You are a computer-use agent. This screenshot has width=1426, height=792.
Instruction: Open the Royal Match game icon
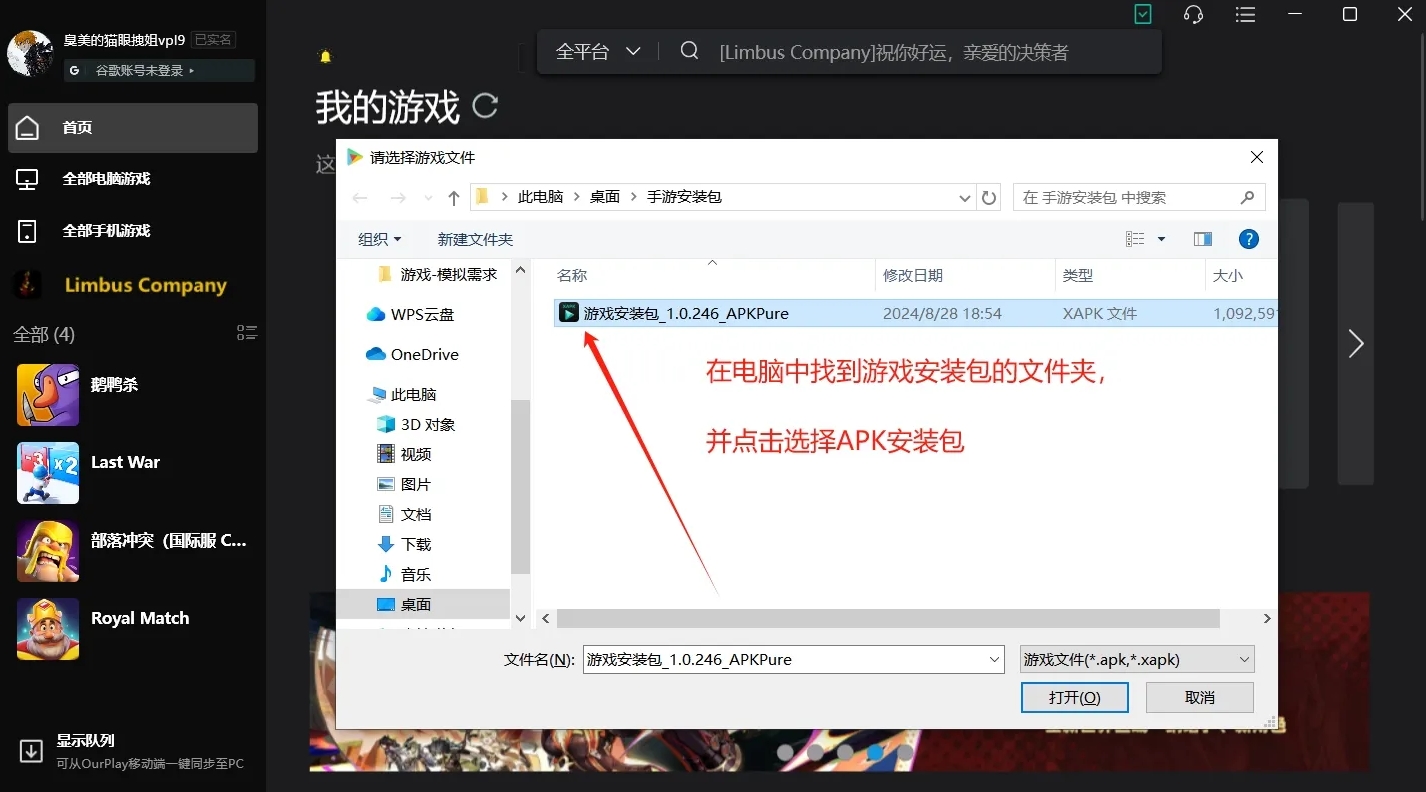(x=48, y=629)
